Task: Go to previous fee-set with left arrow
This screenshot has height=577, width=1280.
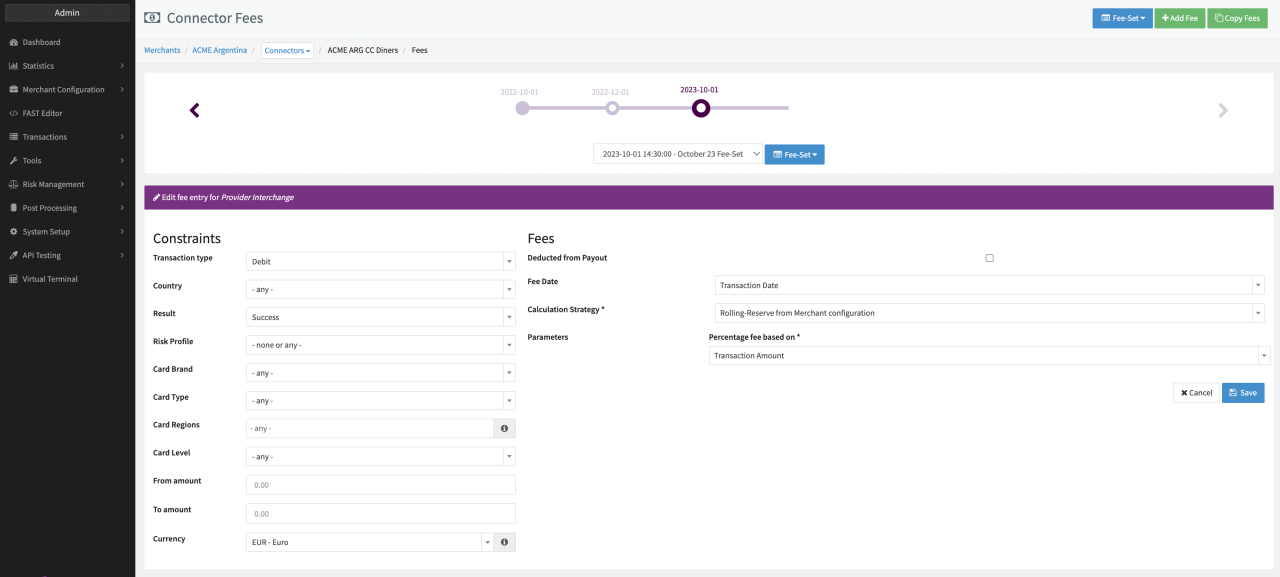Action: [195, 110]
